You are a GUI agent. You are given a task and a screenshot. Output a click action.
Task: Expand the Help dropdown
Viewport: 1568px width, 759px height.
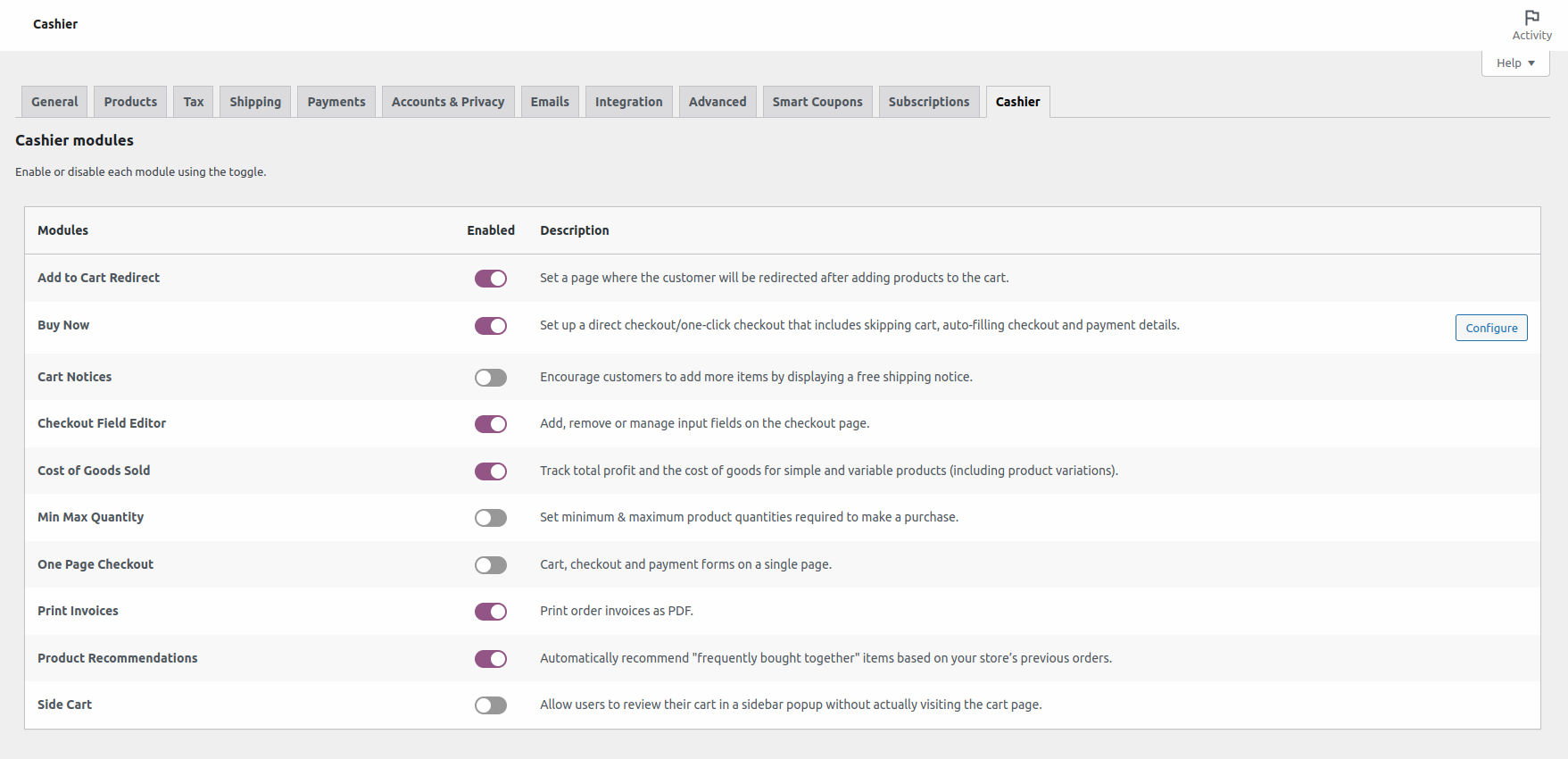(x=1514, y=63)
